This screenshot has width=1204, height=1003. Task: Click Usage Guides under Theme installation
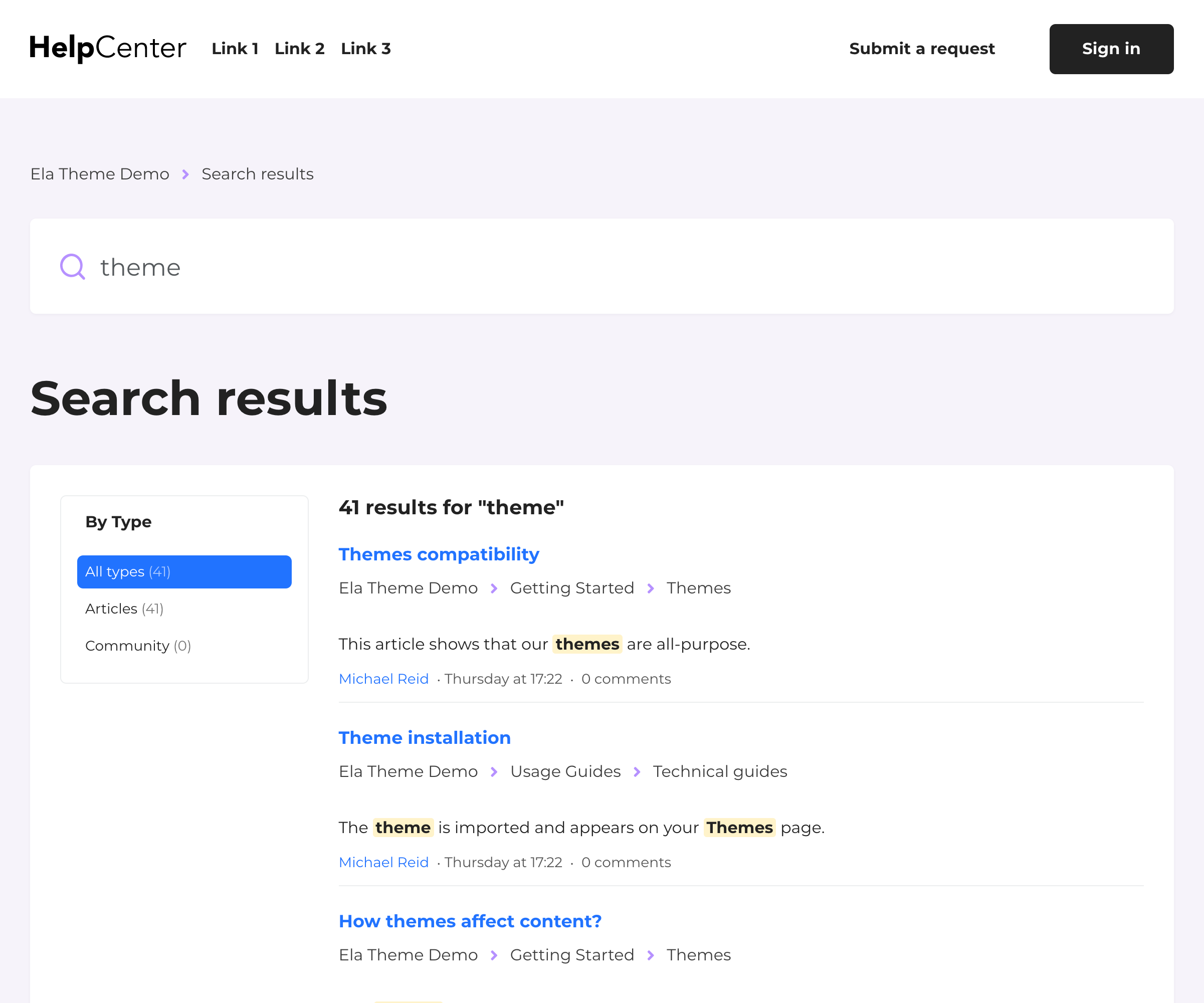point(565,771)
